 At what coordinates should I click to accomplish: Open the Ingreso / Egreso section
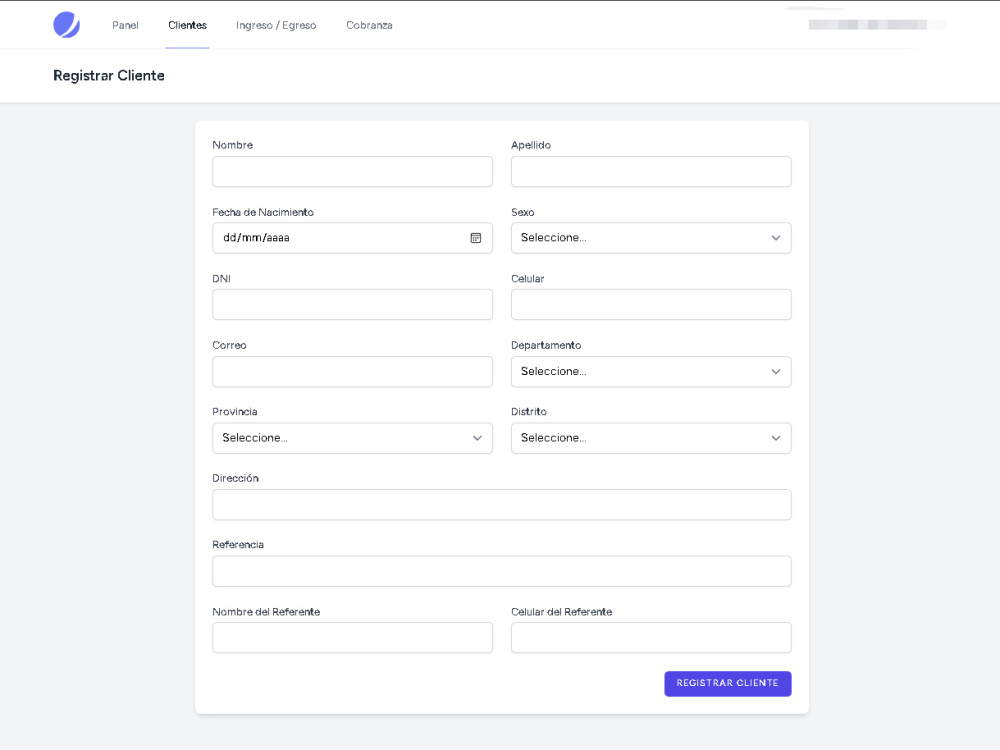click(x=276, y=26)
